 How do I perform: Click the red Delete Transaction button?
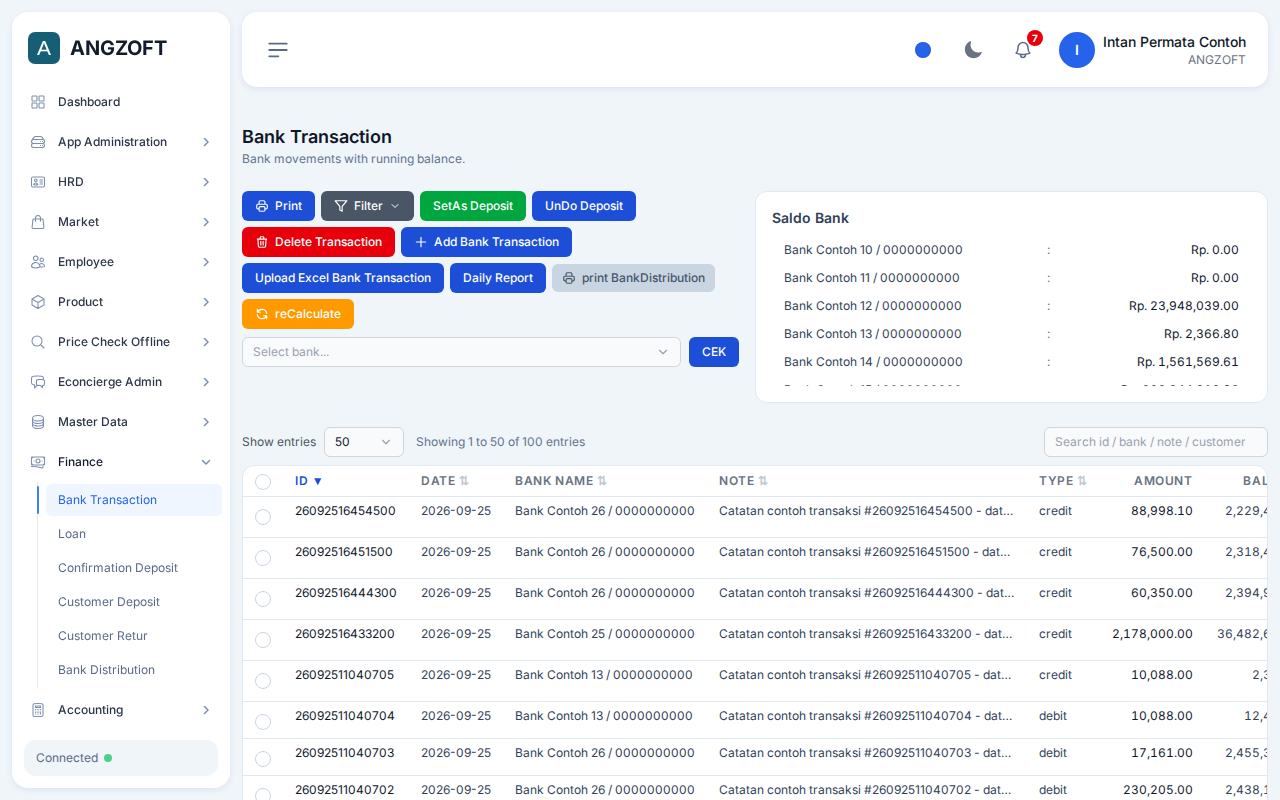318,242
